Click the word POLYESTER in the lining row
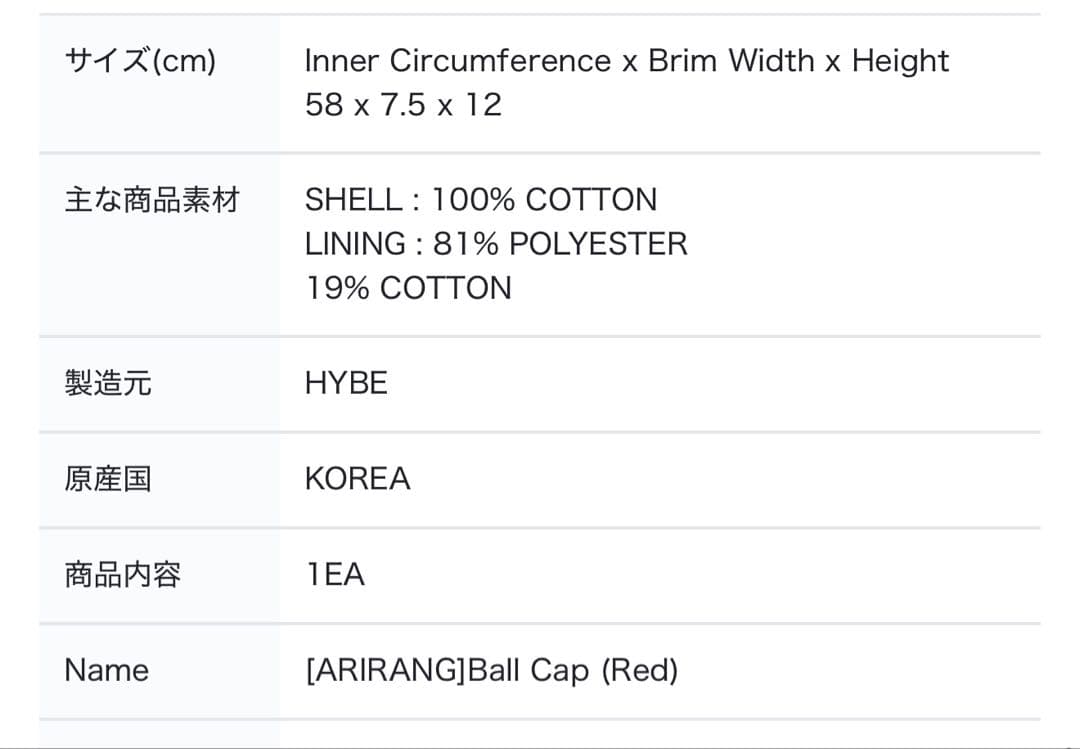The image size is (1080, 749). click(598, 244)
